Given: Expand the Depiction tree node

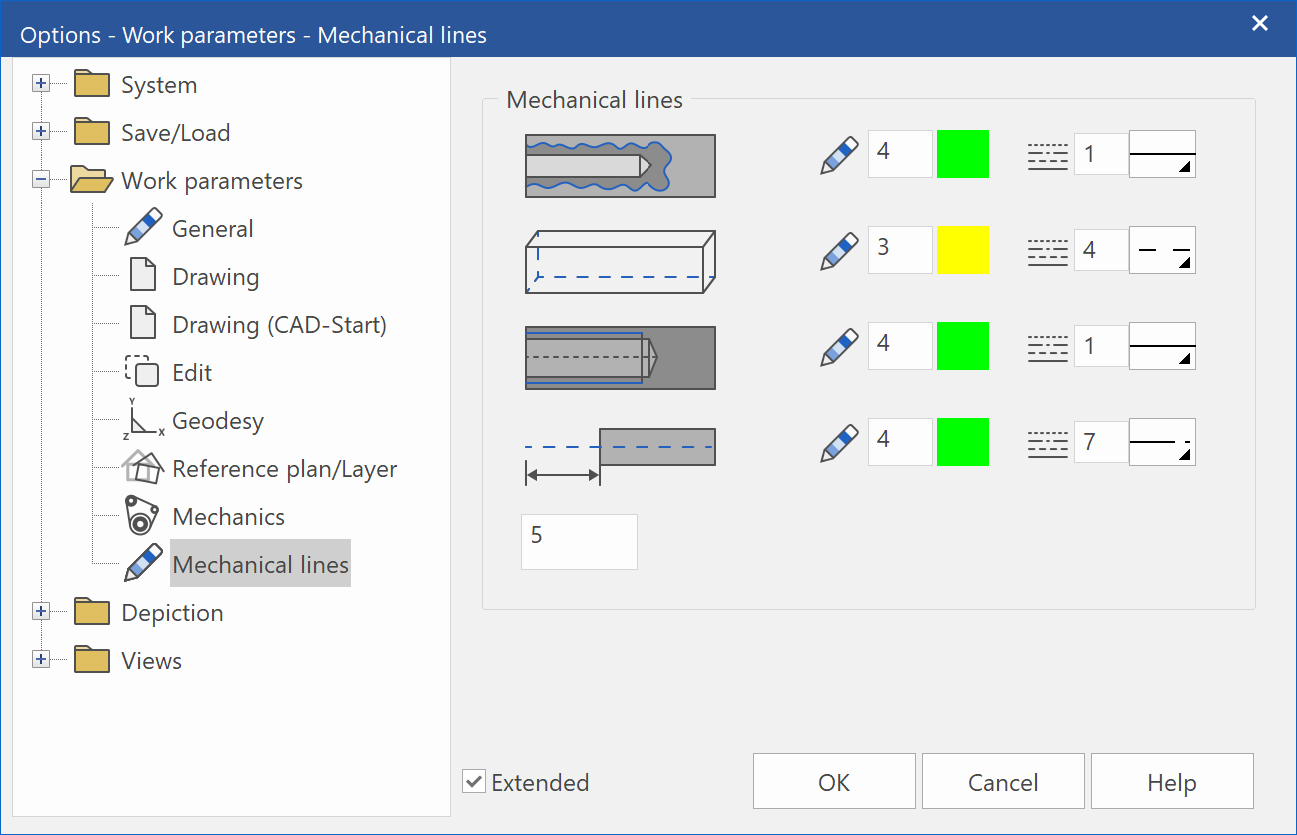Looking at the screenshot, I should [x=41, y=612].
